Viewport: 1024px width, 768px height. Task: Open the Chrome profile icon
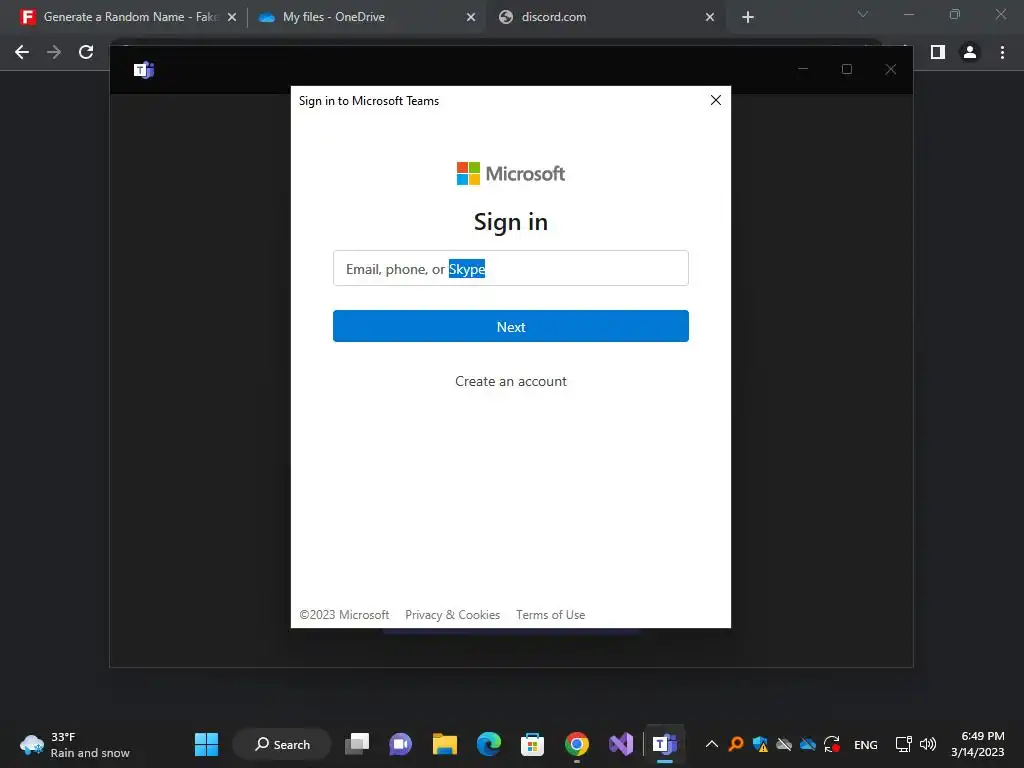(x=970, y=52)
